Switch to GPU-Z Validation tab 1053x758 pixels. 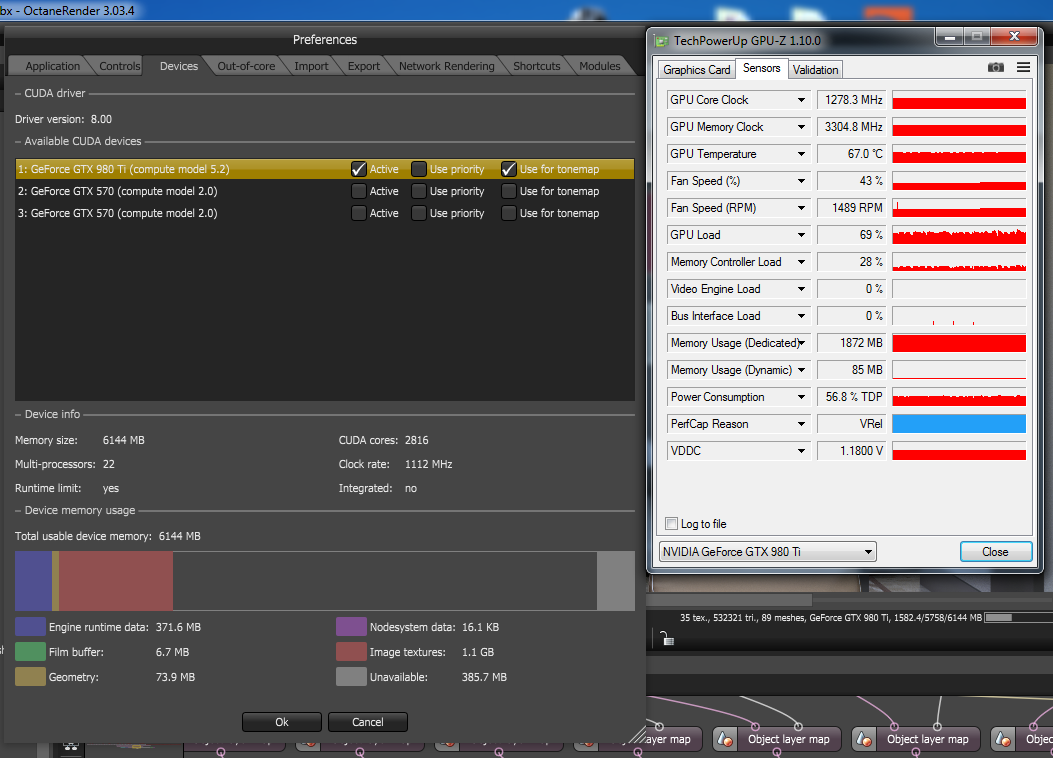click(x=815, y=70)
